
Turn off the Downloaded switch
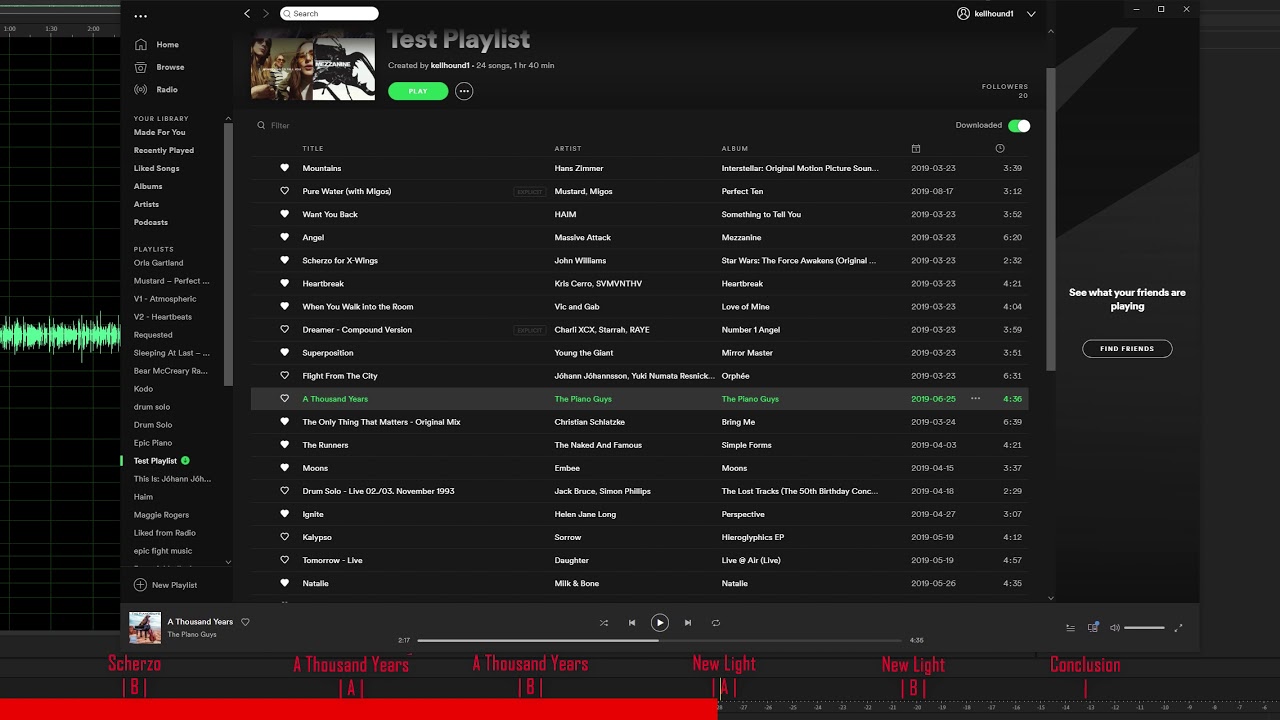point(1019,126)
